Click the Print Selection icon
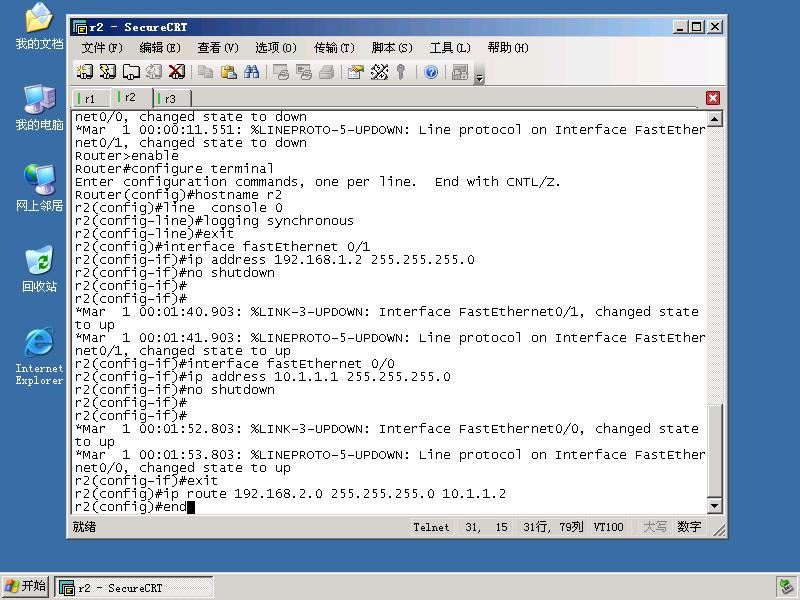This screenshot has width=800, height=600. click(x=304, y=72)
